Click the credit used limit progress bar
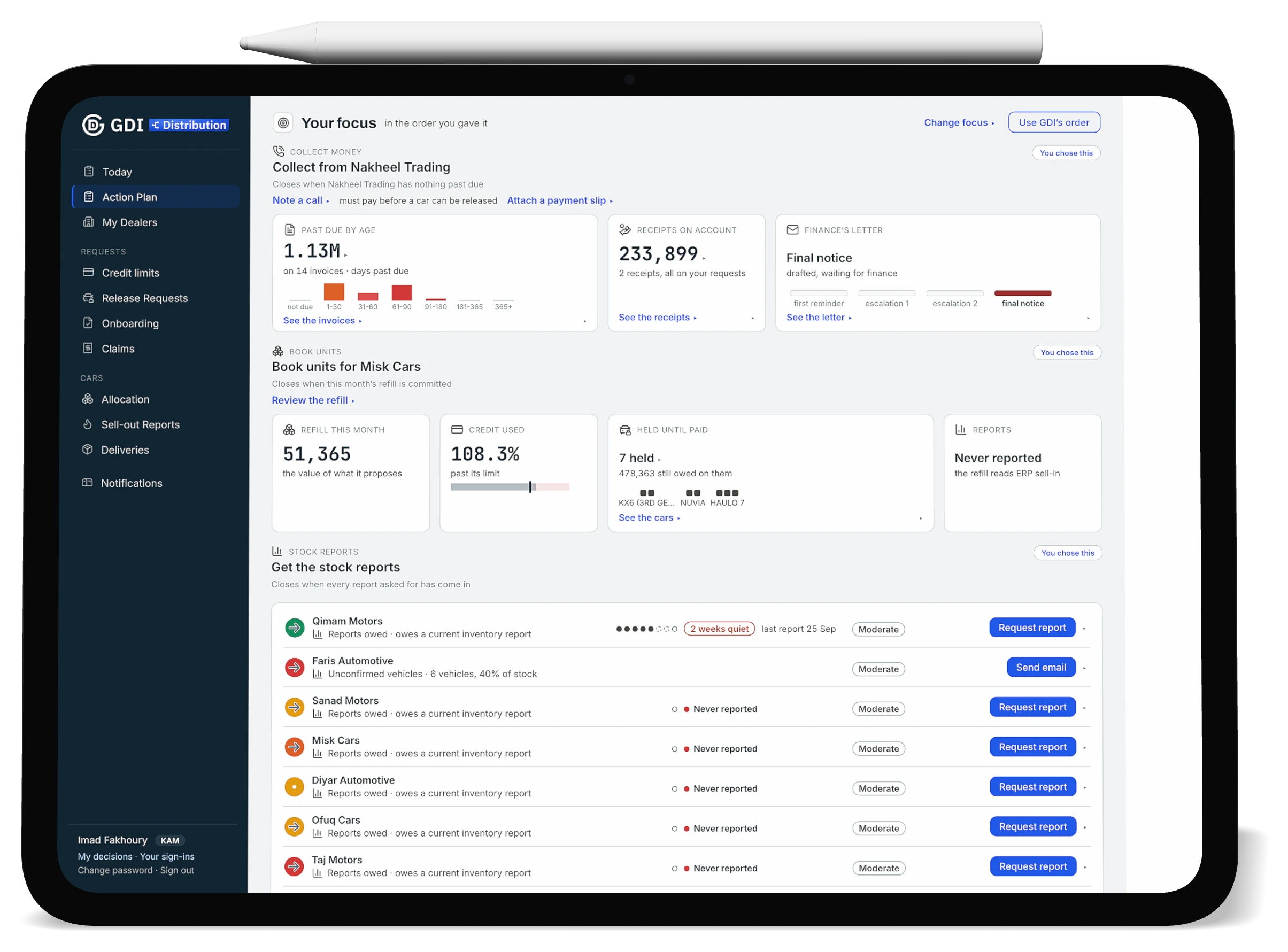1288x952 pixels. point(510,487)
